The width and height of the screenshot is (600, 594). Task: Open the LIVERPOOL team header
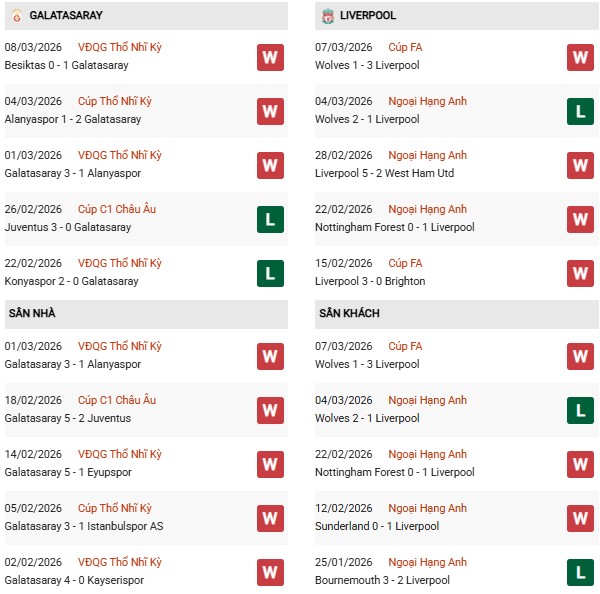click(368, 16)
